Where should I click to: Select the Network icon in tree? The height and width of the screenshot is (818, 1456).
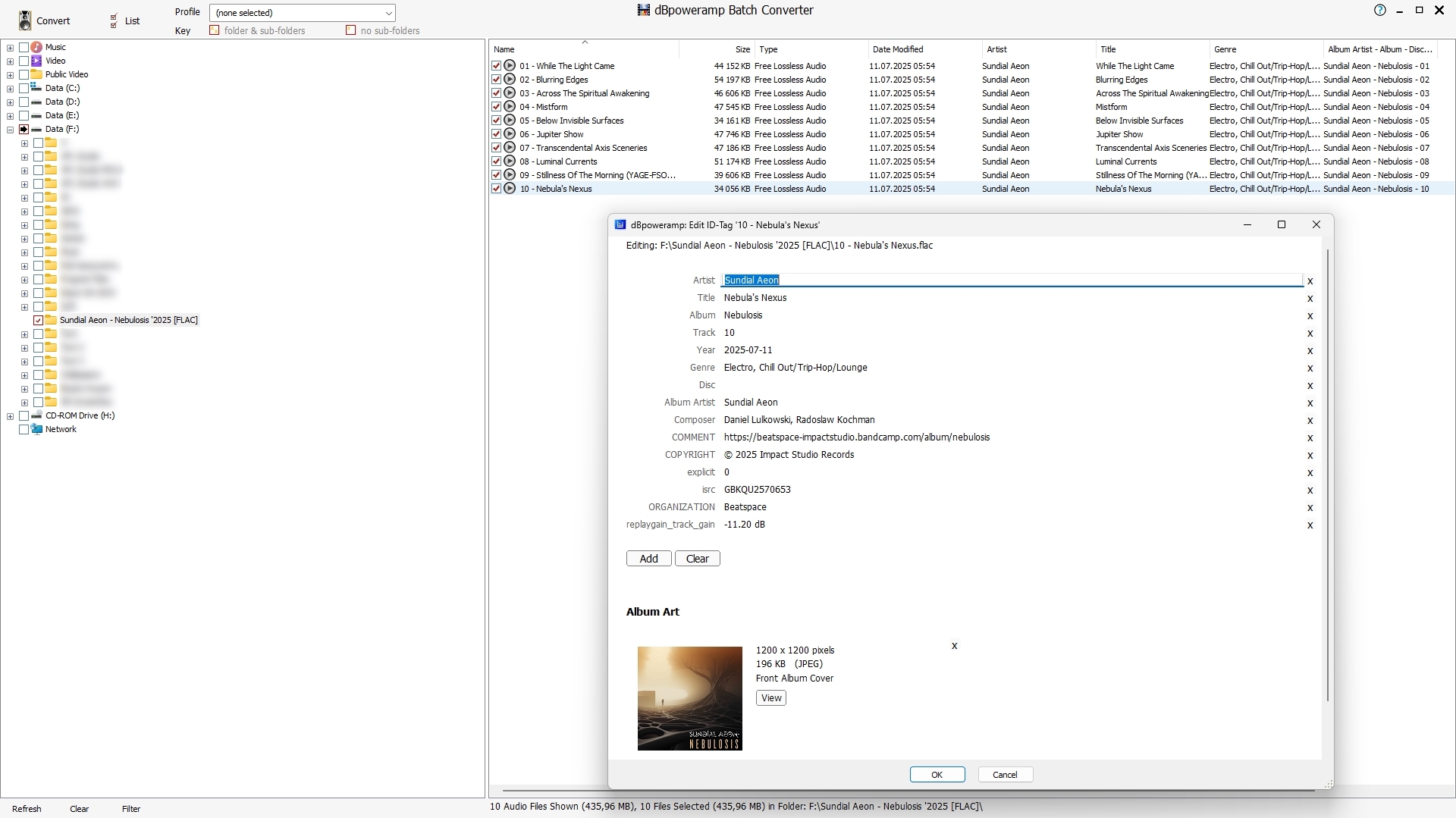click(36, 429)
